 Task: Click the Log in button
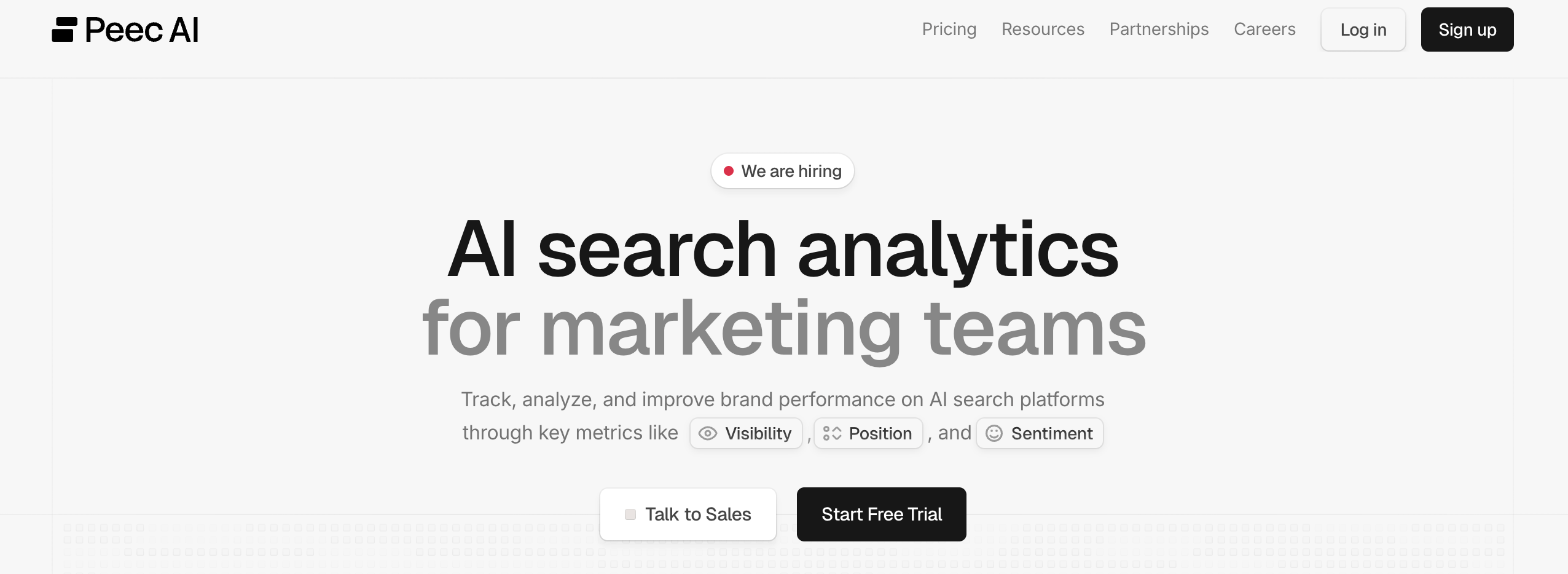pos(1362,29)
